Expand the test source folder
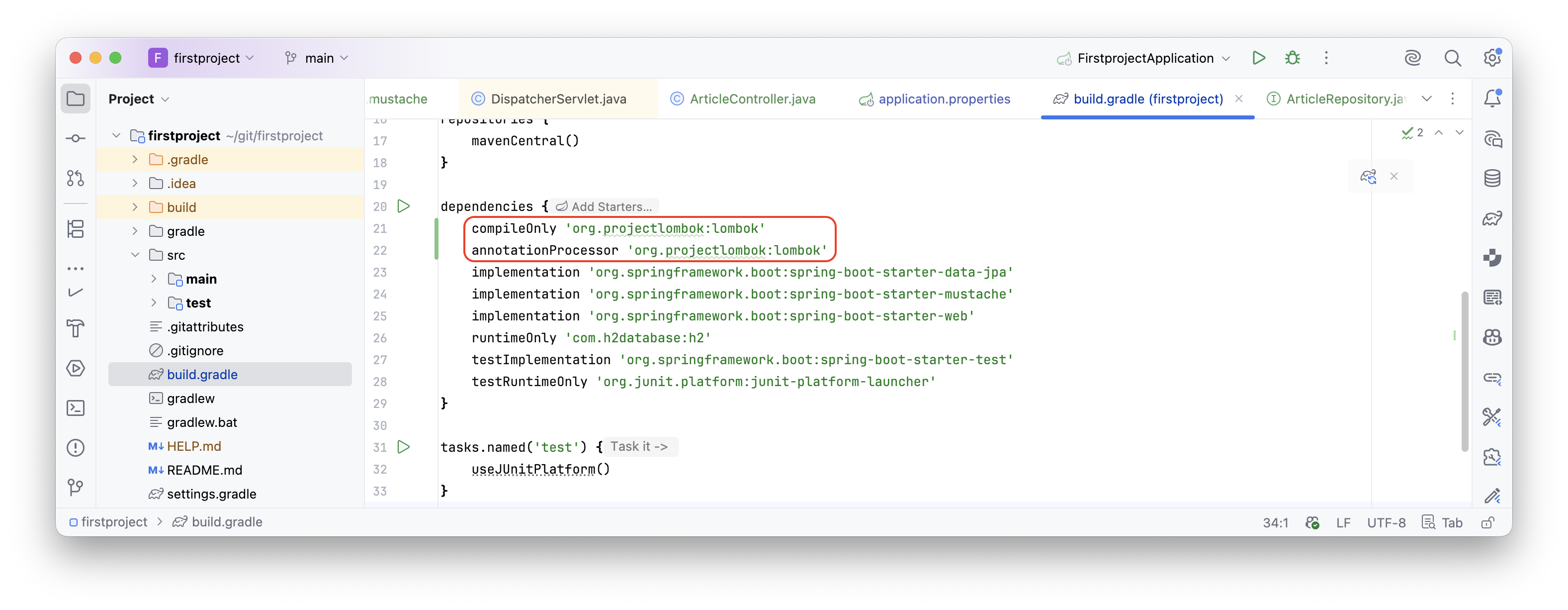1568x610 pixels. tap(154, 302)
